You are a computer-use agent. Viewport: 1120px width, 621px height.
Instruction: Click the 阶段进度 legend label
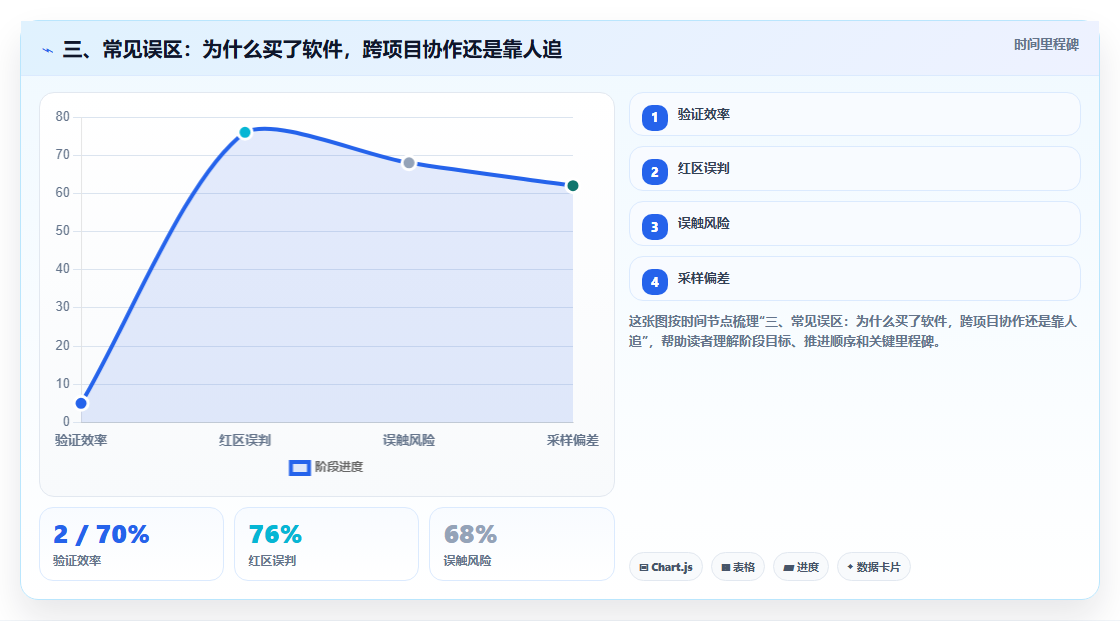pyautogui.click(x=339, y=467)
